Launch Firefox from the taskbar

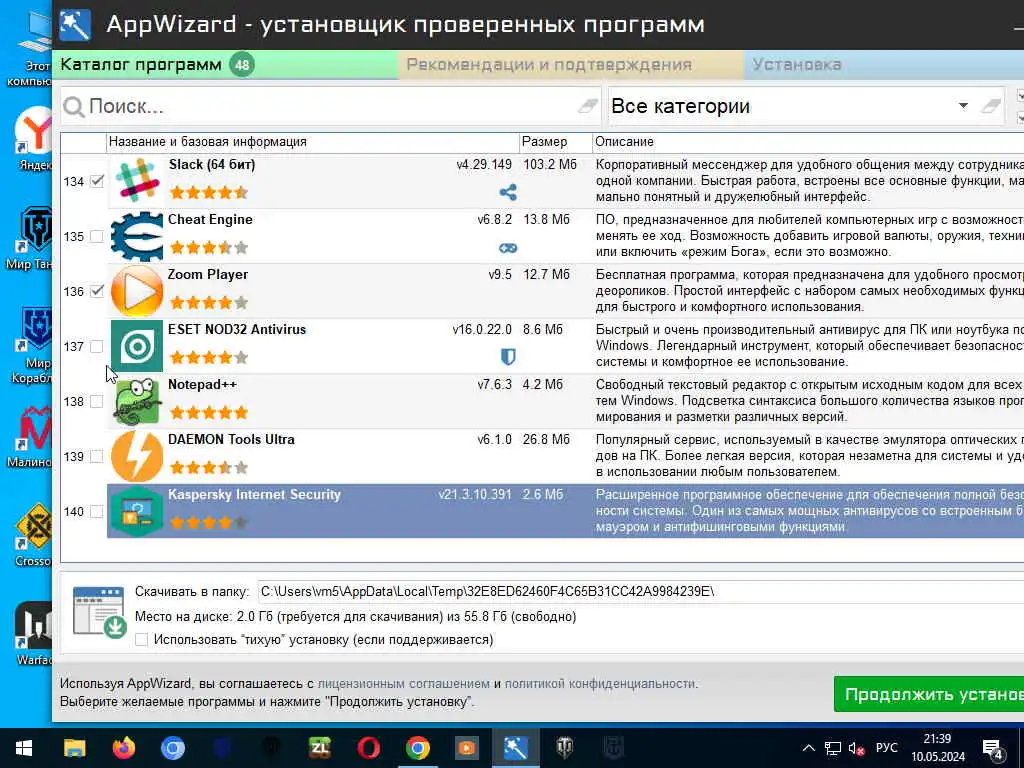[123, 748]
